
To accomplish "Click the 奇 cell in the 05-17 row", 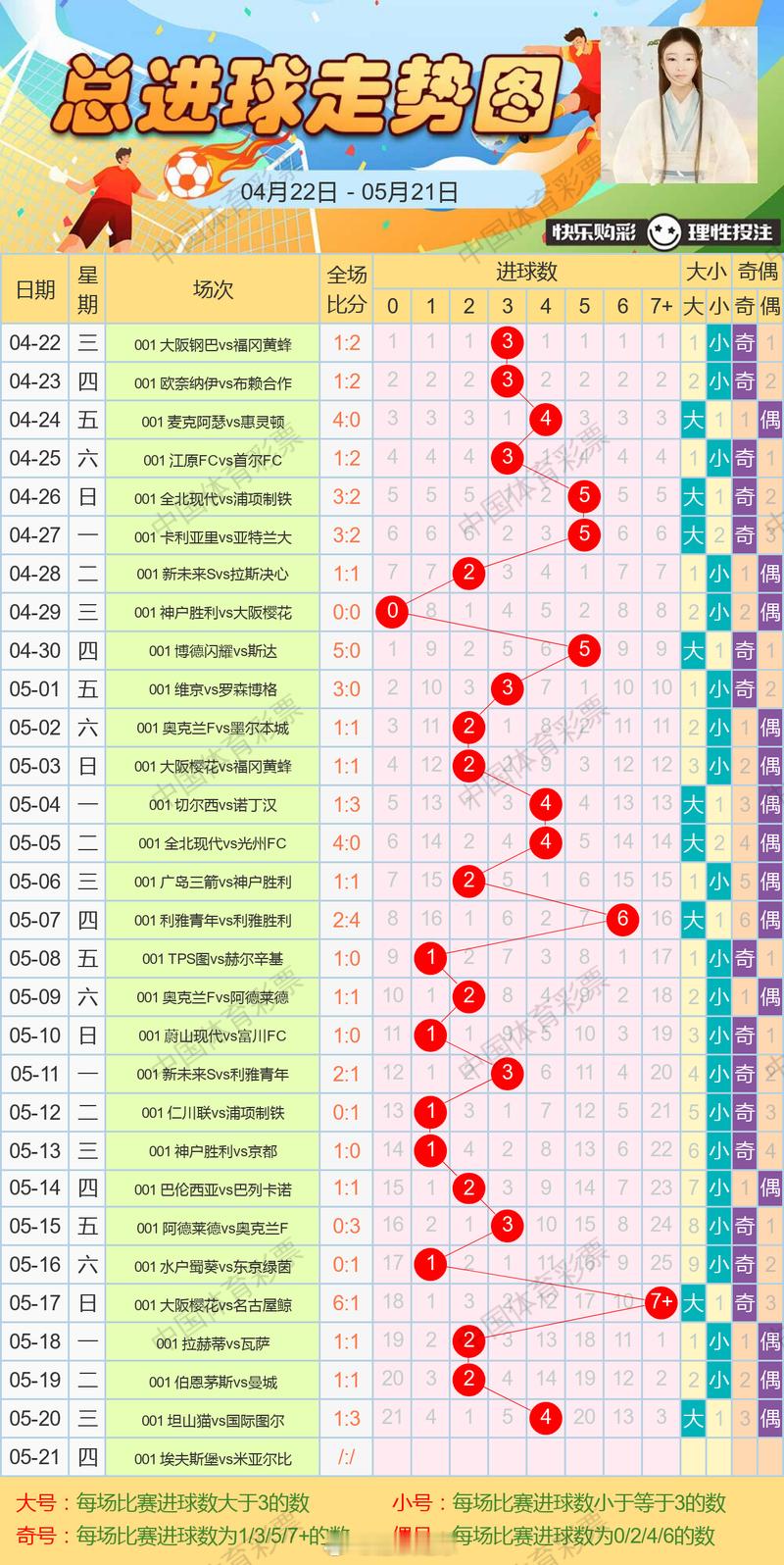I will (745, 1304).
